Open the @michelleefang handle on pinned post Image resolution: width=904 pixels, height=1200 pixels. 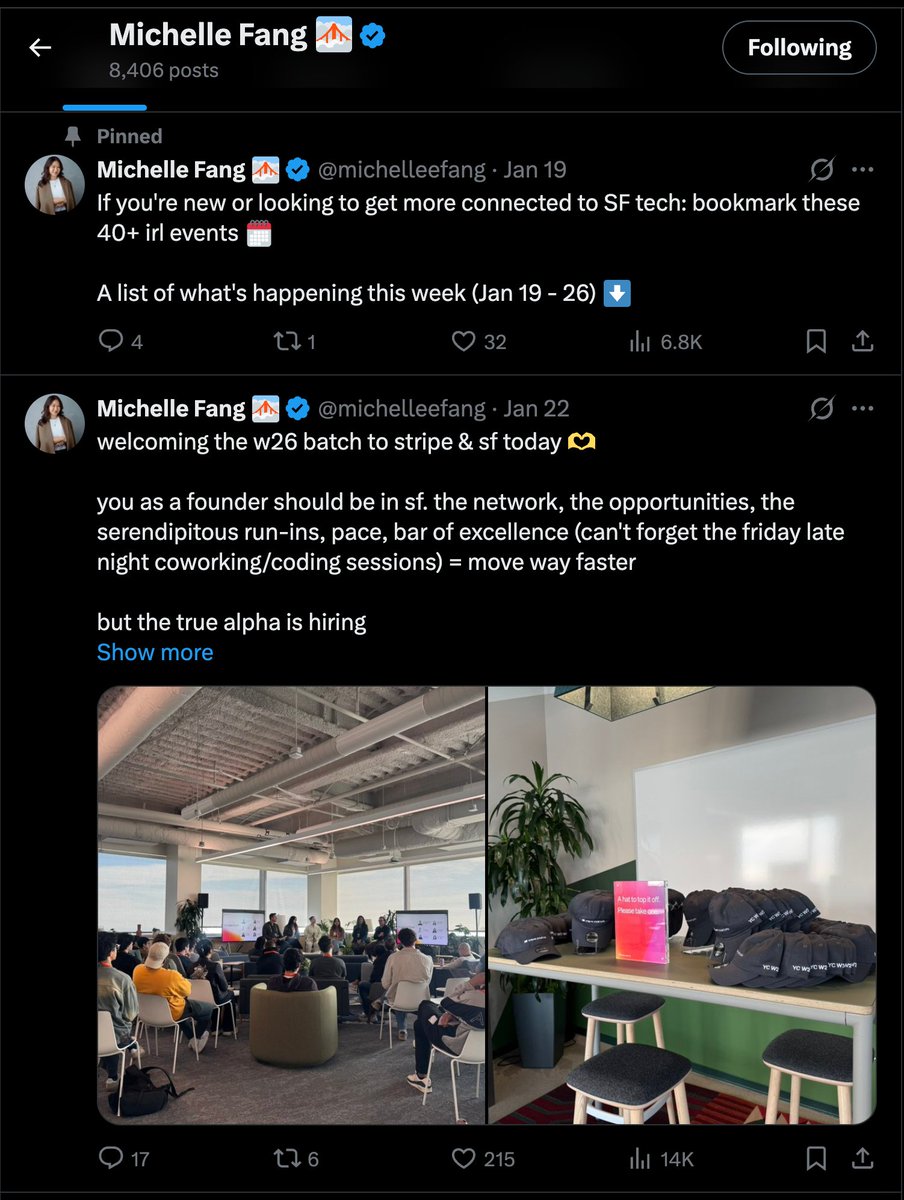tap(401, 170)
